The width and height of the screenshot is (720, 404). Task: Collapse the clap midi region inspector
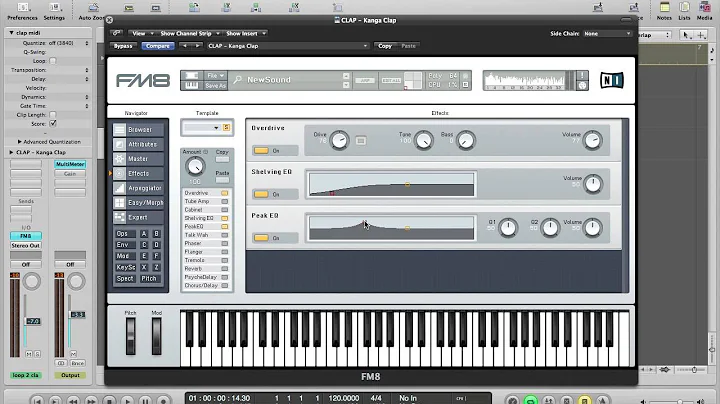tap(11, 33)
